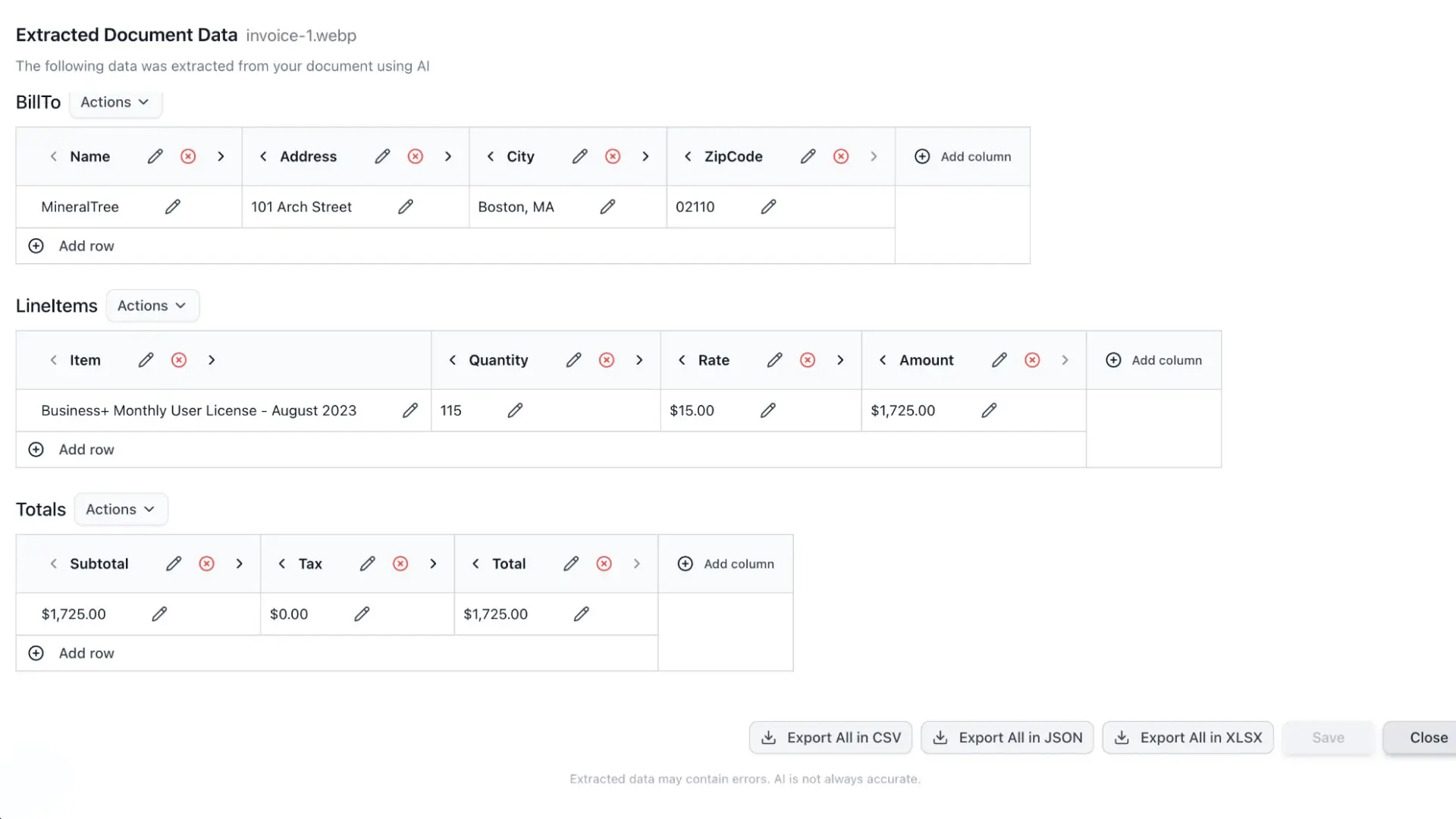Delete the Subtotal column
The height and width of the screenshot is (819, 1456).
(206, 563)
